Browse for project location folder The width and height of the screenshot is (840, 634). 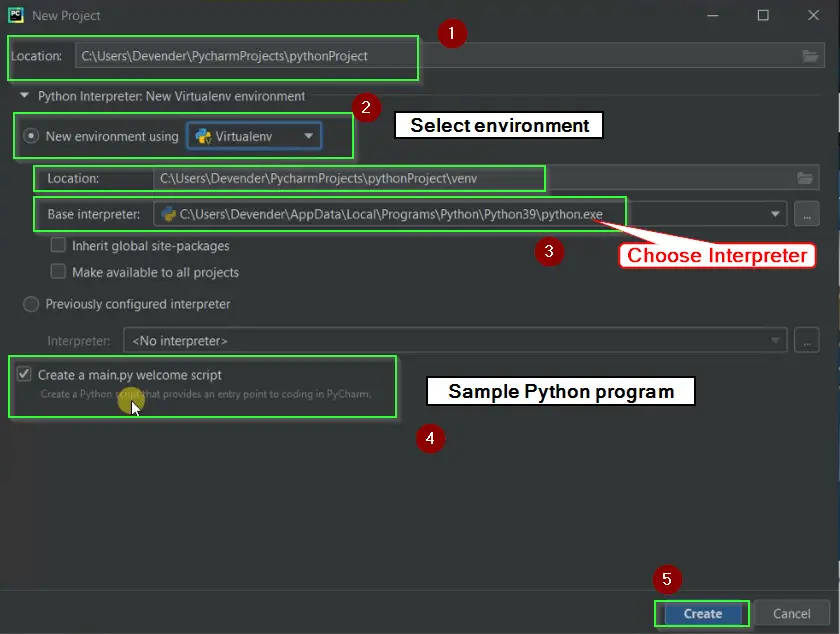pyautogui.click(x=810, y=56)
